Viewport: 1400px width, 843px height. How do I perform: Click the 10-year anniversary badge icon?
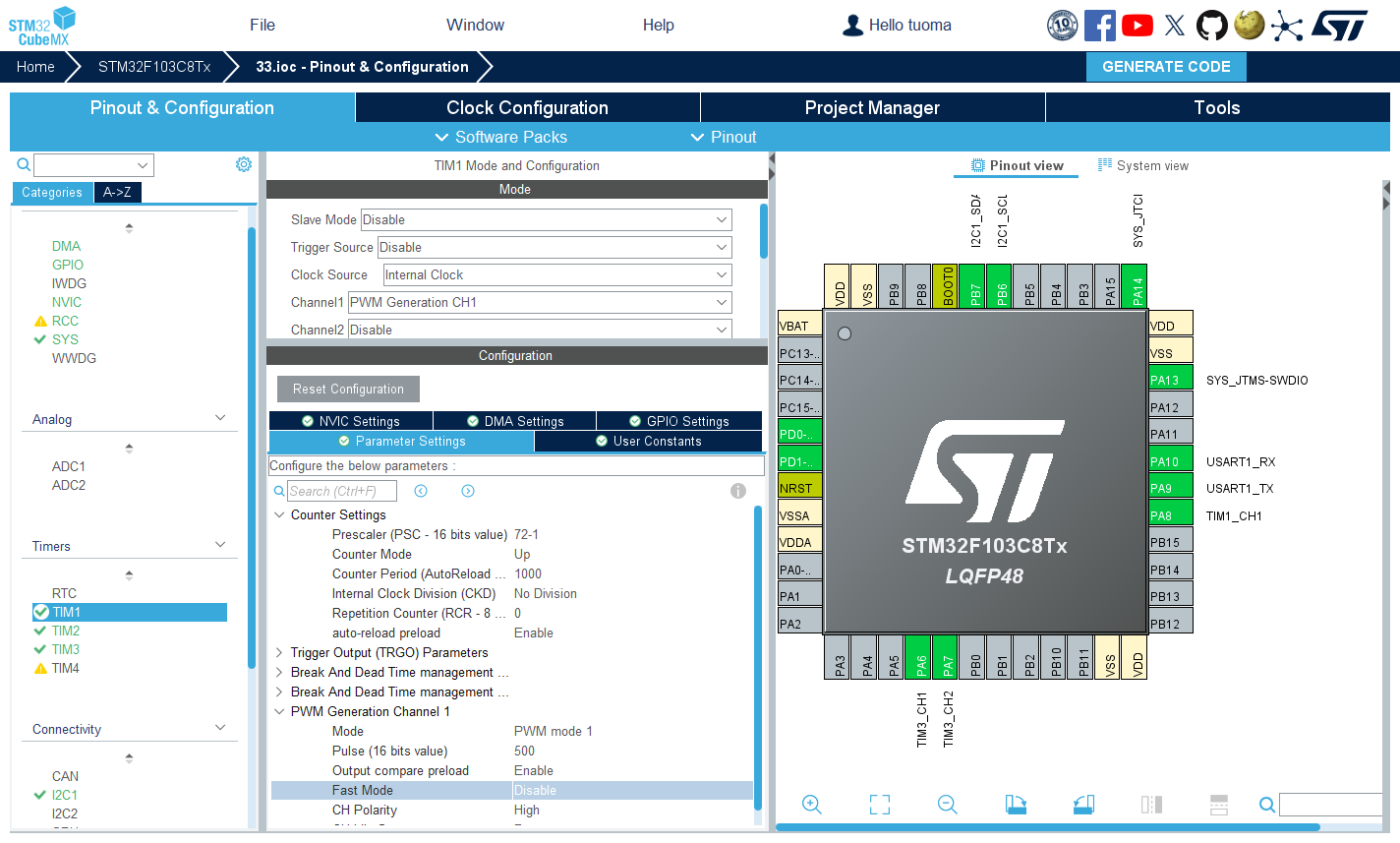pos(1062,26)
